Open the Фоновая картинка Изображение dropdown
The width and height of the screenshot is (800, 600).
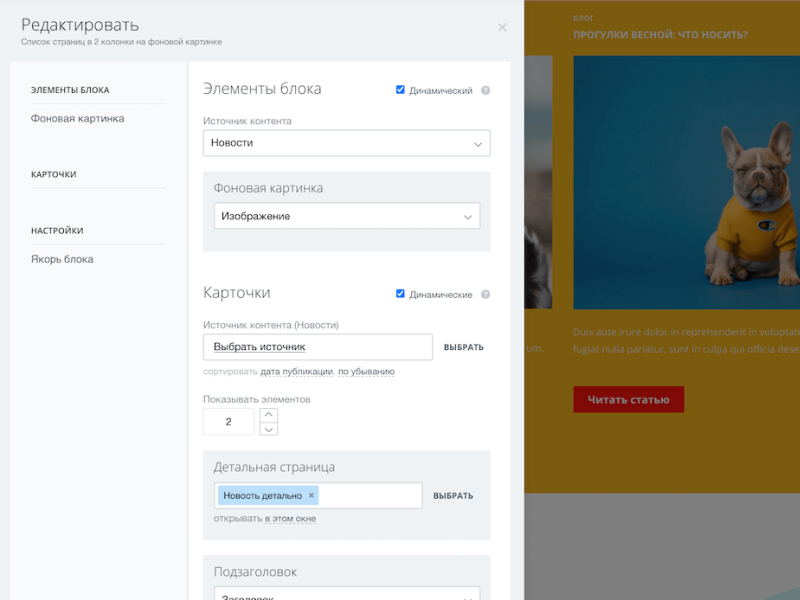[347, 216]
